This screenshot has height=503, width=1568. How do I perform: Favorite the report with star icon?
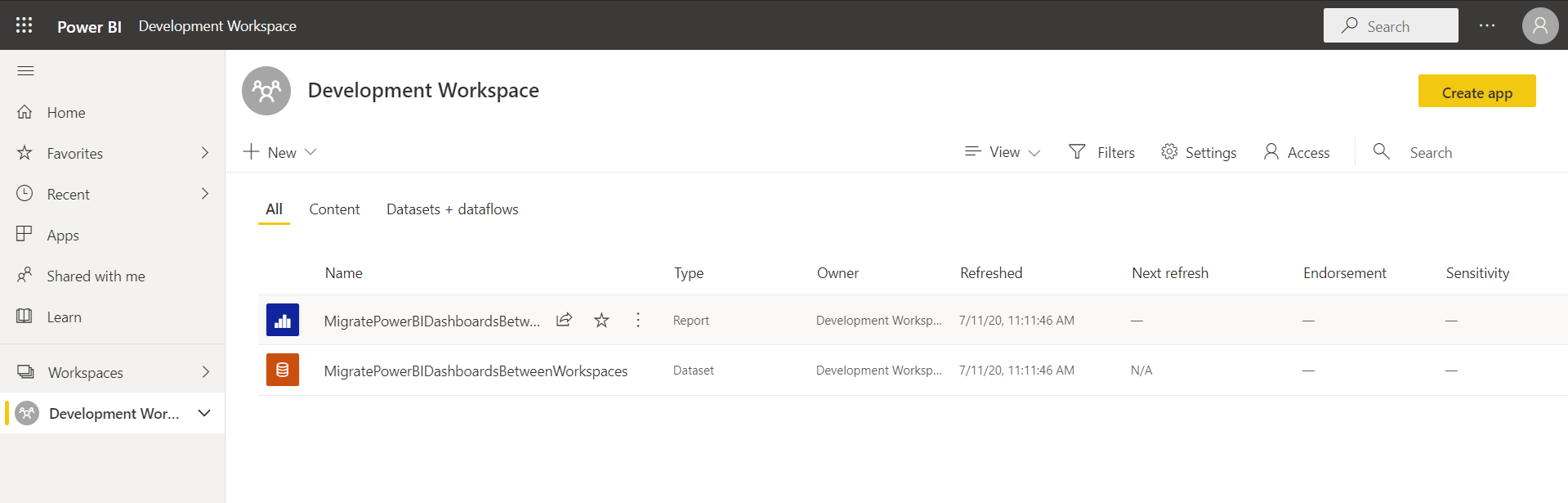pyautogui.click(x=601, y=320)
